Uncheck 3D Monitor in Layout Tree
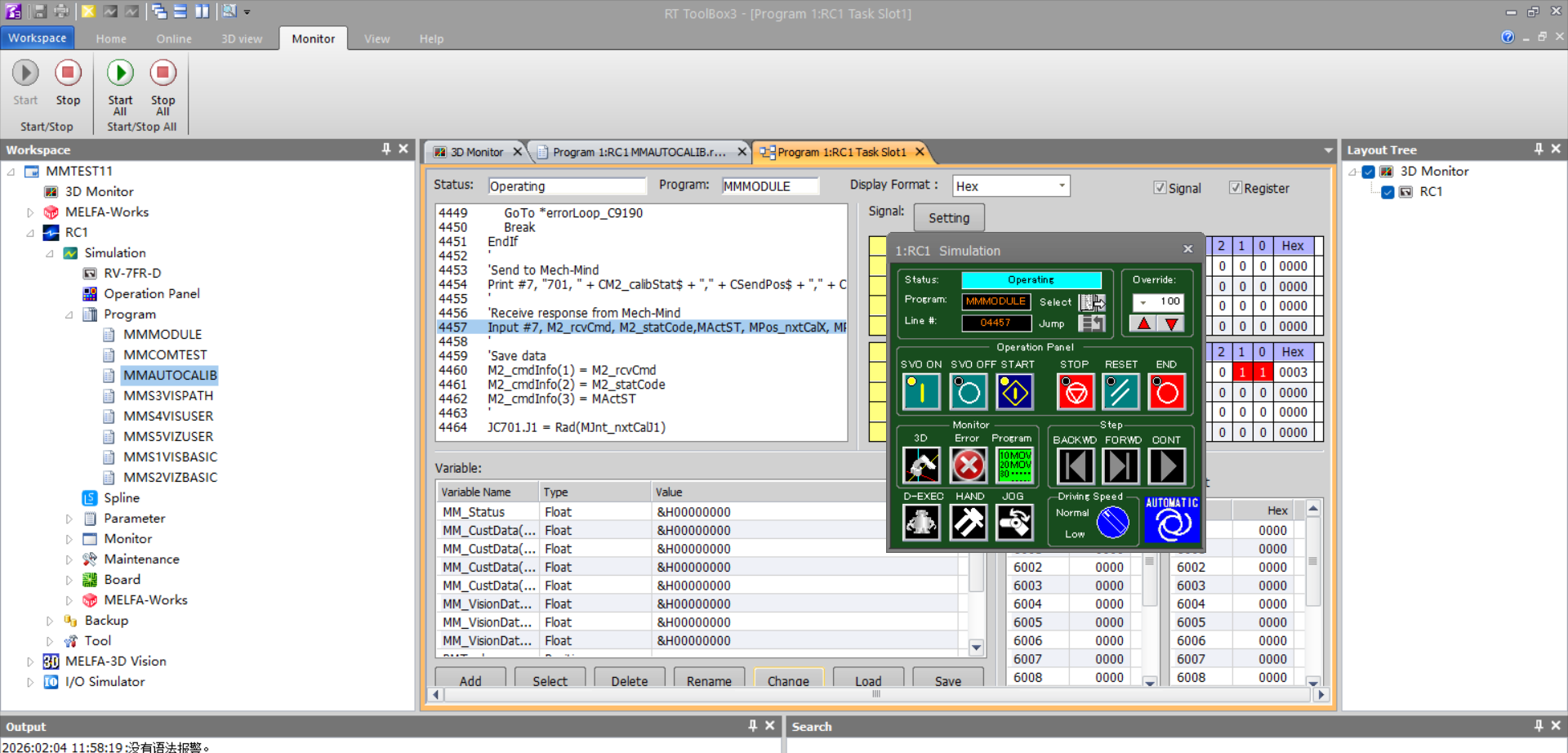Image resolution: width=1568 pixels, height=753 pixels. coord(1369,172)
